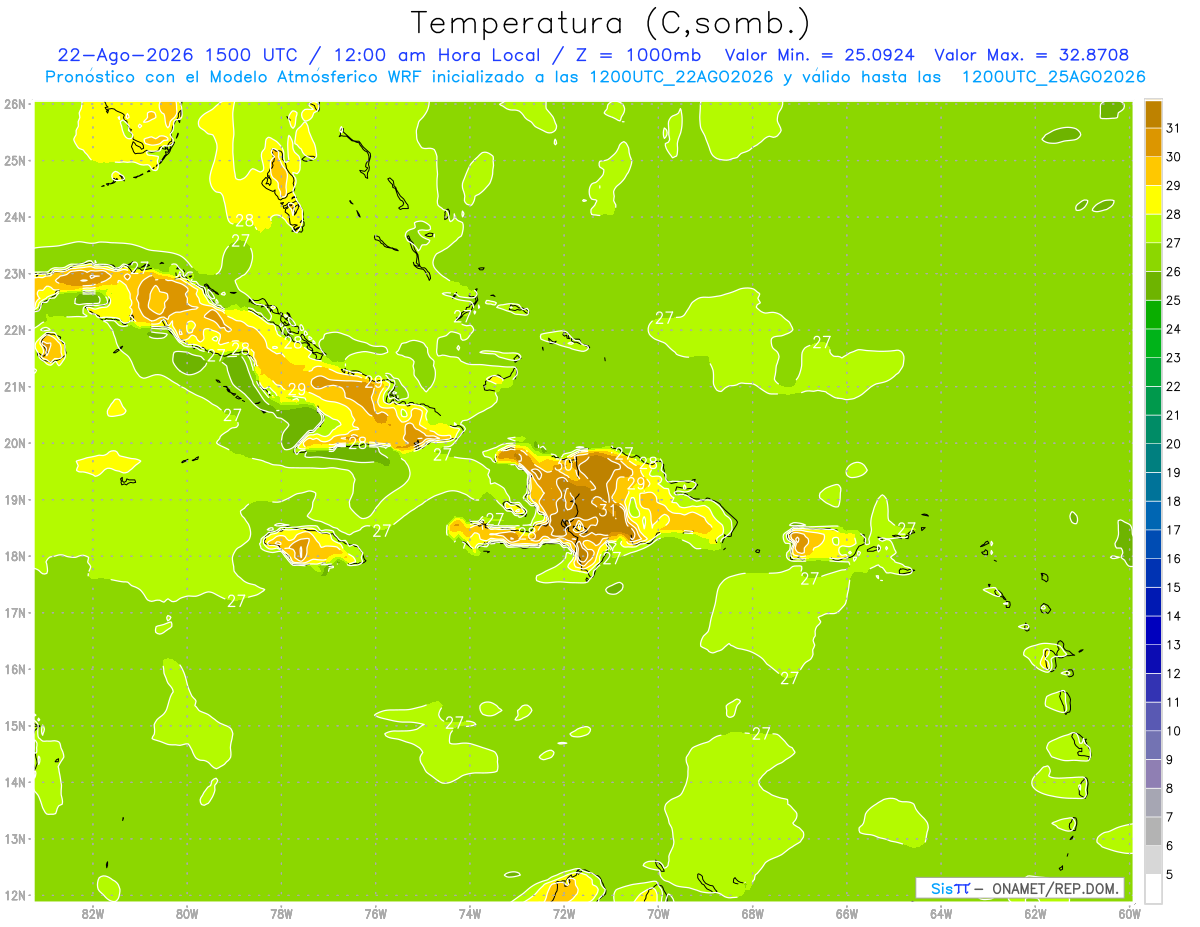Image resolution: width=1200 pixels, height=927 pixels.
Task: Click the '60W' longitude axis label
Action: [x=1129, y=913]
